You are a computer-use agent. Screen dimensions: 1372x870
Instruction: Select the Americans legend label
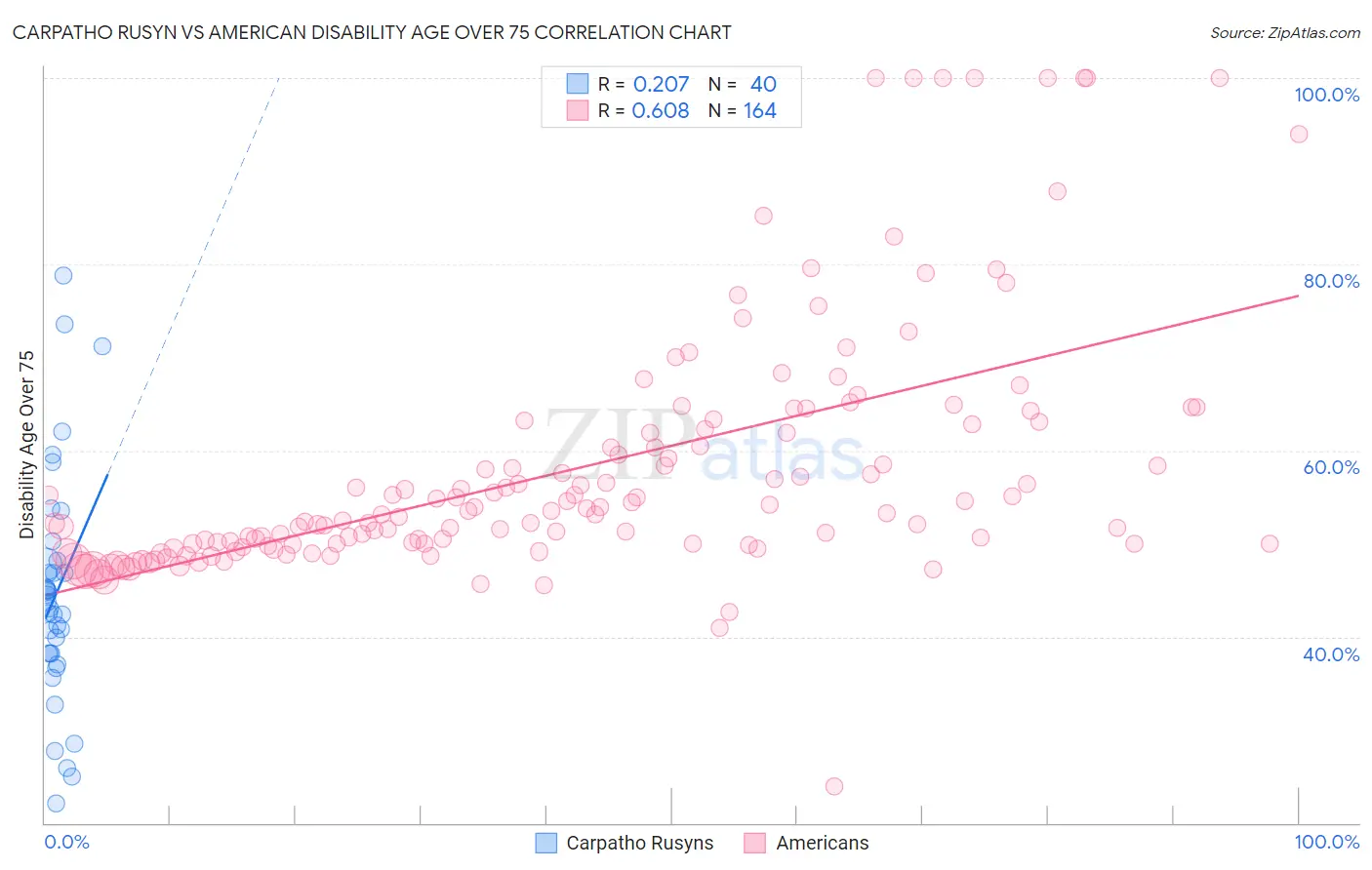coord(823,843)
